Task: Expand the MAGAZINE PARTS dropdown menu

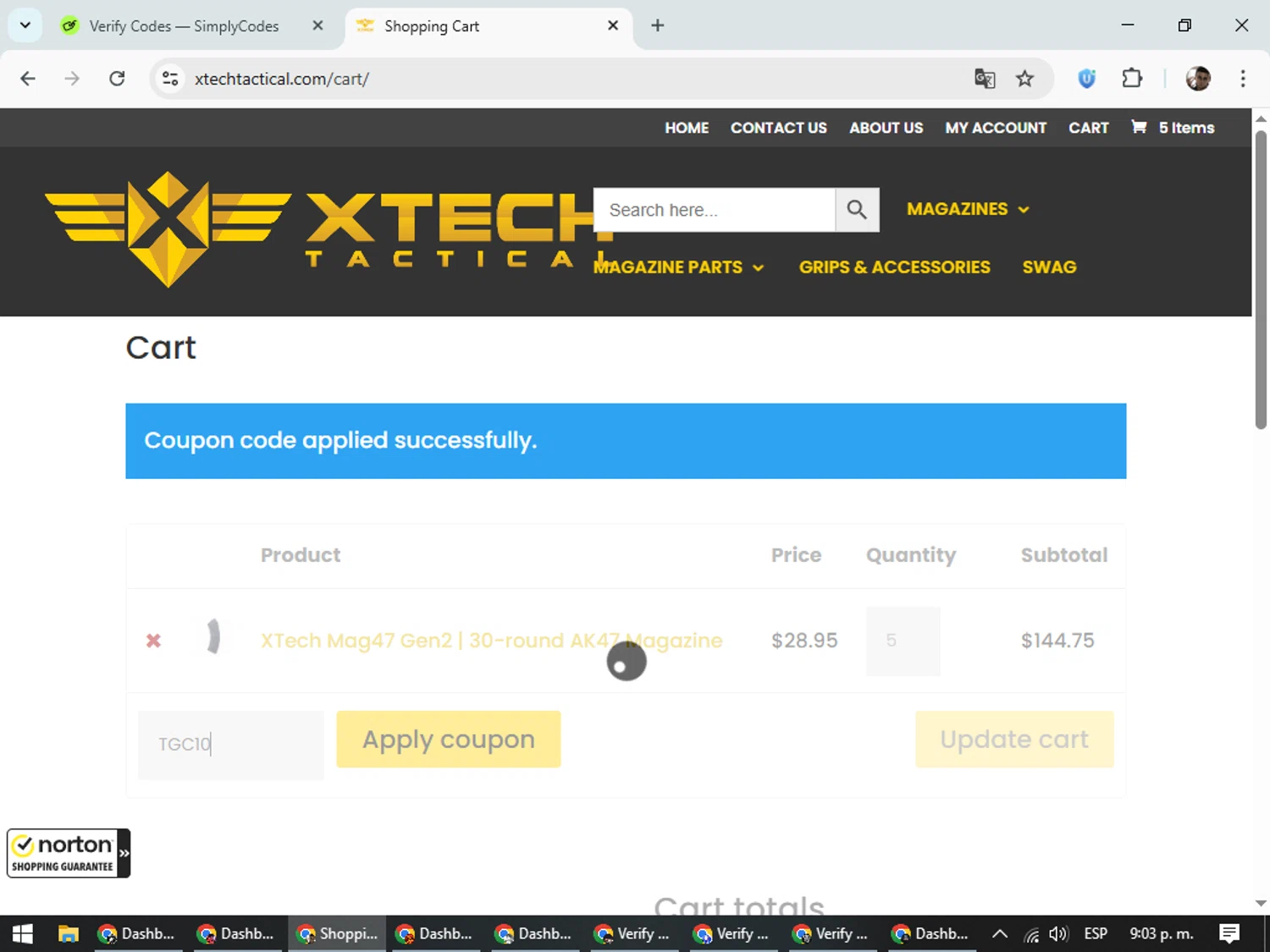Action: point(679,267)
